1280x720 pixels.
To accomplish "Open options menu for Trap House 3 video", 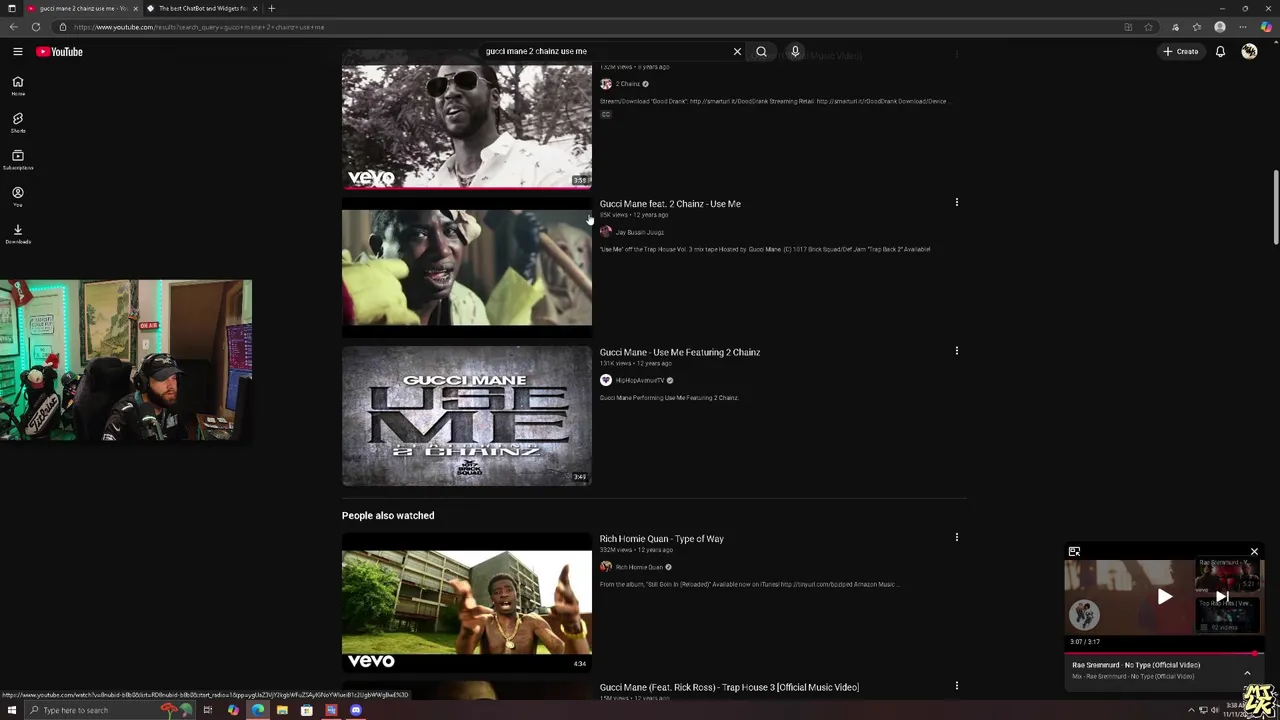I will pyautogui.click(x=956, y=686).
